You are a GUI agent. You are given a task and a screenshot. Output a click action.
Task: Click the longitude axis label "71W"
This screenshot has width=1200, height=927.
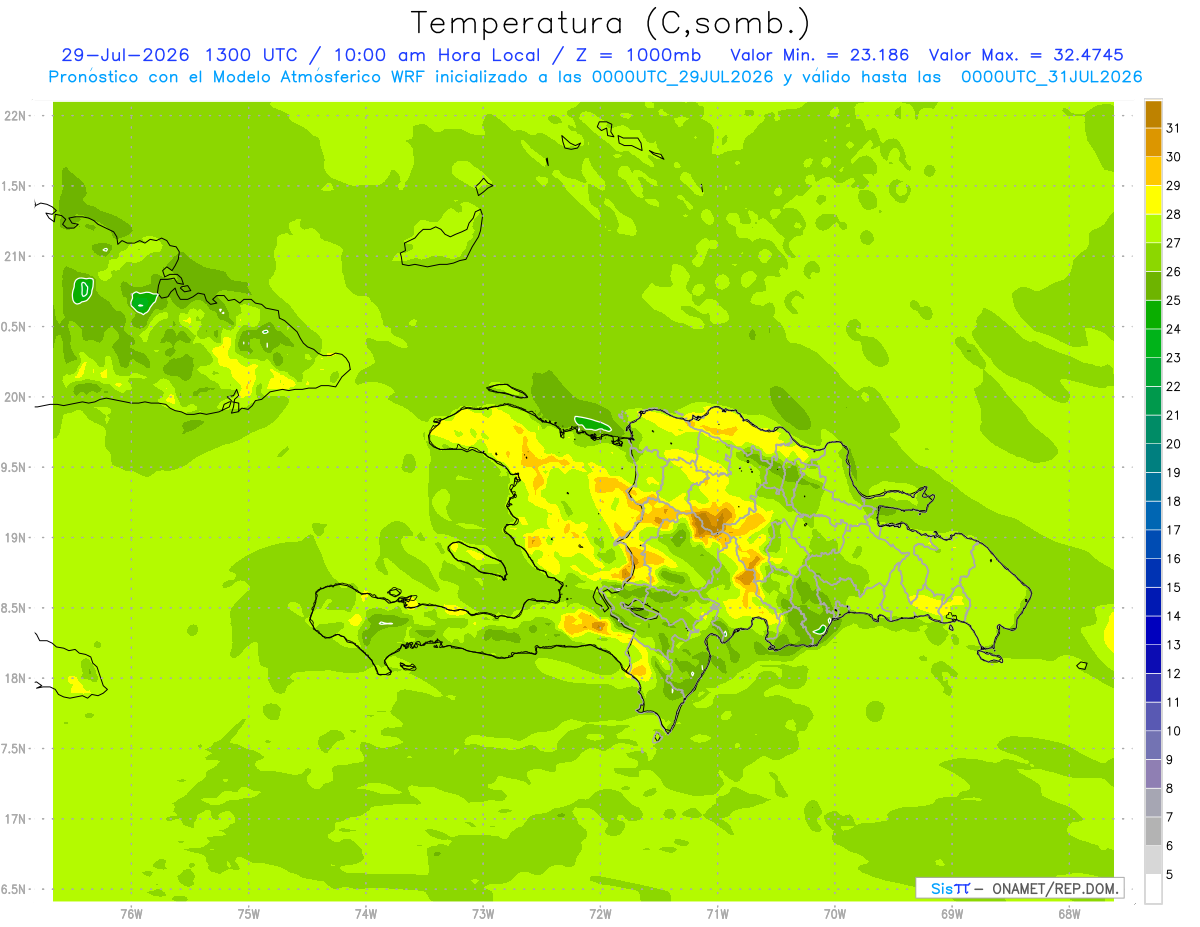click(717, 913)
